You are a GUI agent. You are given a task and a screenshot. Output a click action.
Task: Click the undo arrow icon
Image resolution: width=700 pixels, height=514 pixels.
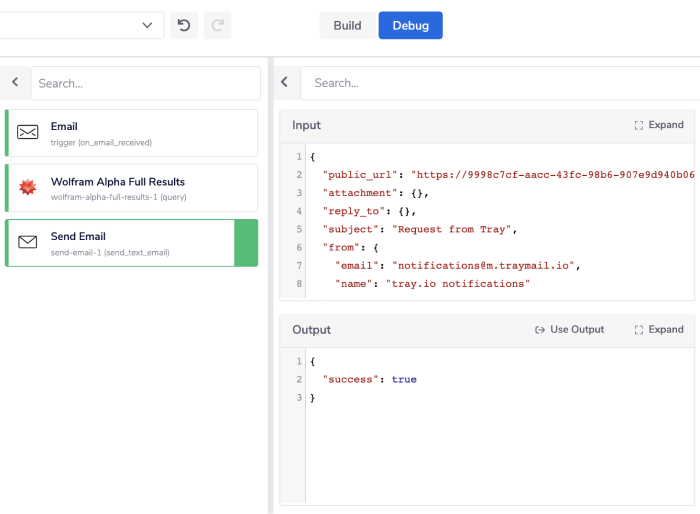point(184,25)
